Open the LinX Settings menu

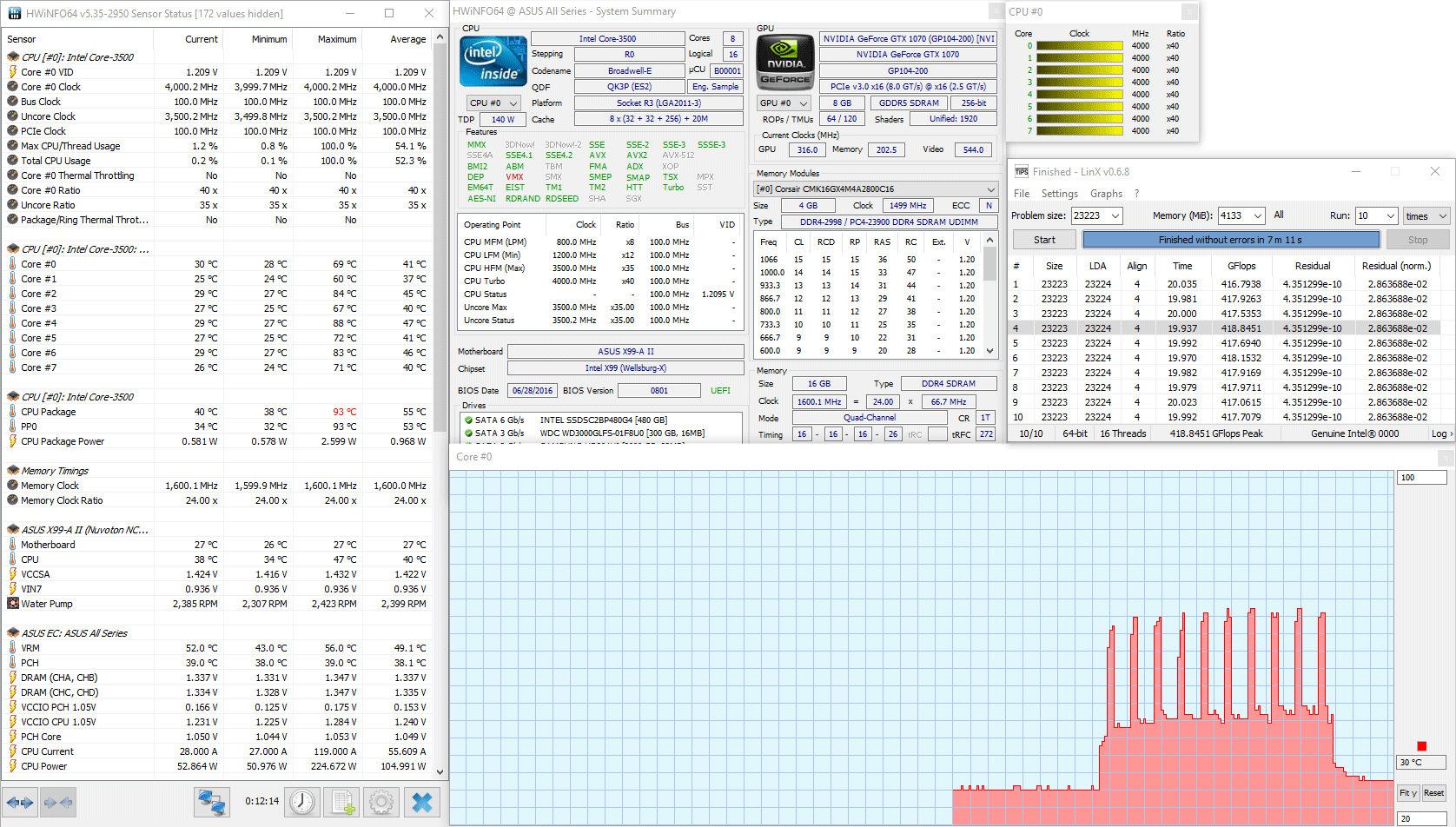[1059, 194]
